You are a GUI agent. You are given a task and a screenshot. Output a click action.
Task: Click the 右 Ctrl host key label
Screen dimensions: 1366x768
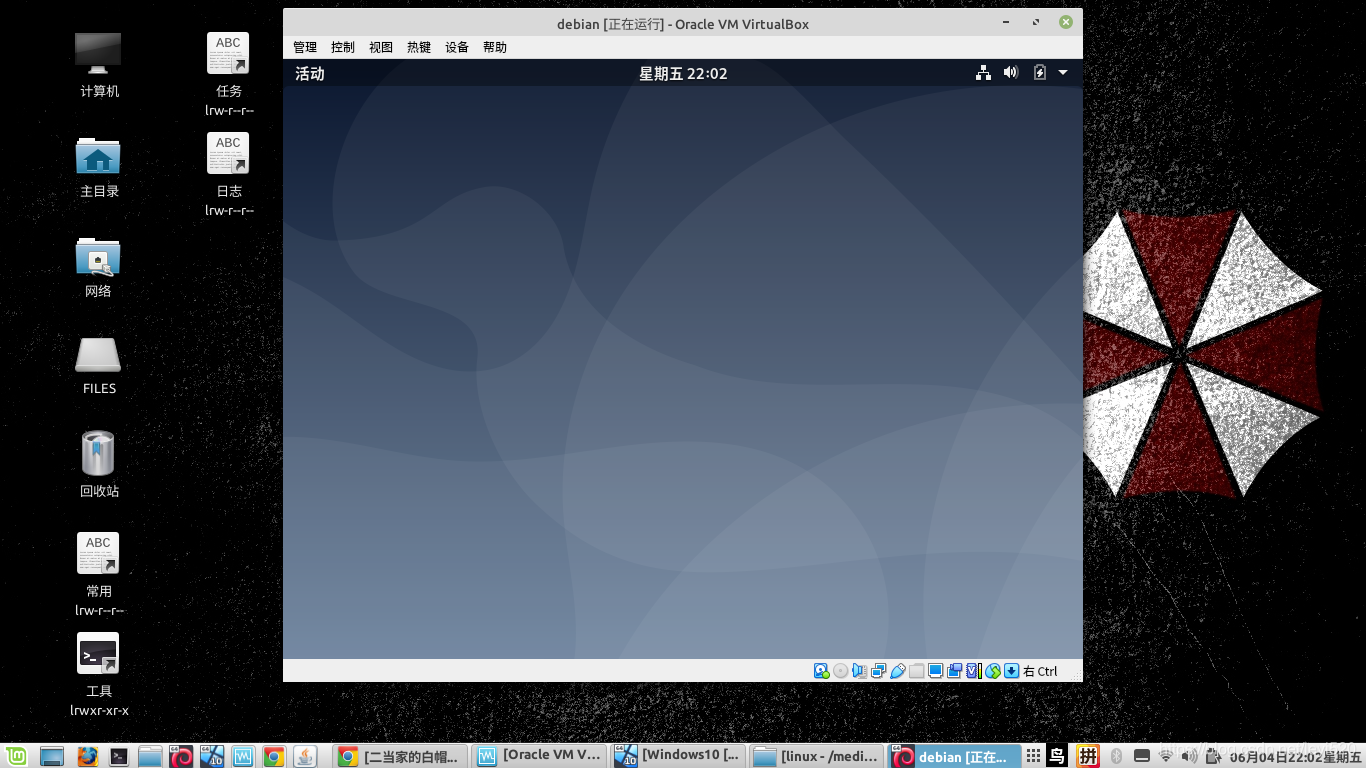point(1040,671)
